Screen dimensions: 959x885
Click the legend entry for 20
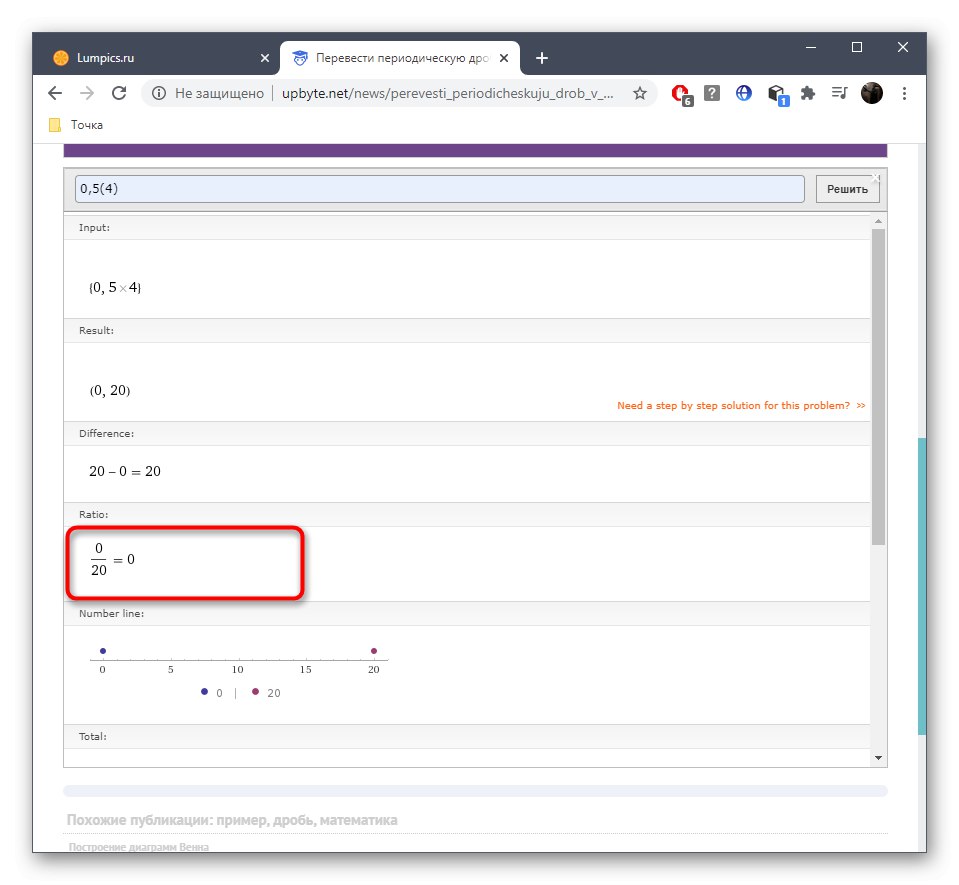[x=266, y=692]
